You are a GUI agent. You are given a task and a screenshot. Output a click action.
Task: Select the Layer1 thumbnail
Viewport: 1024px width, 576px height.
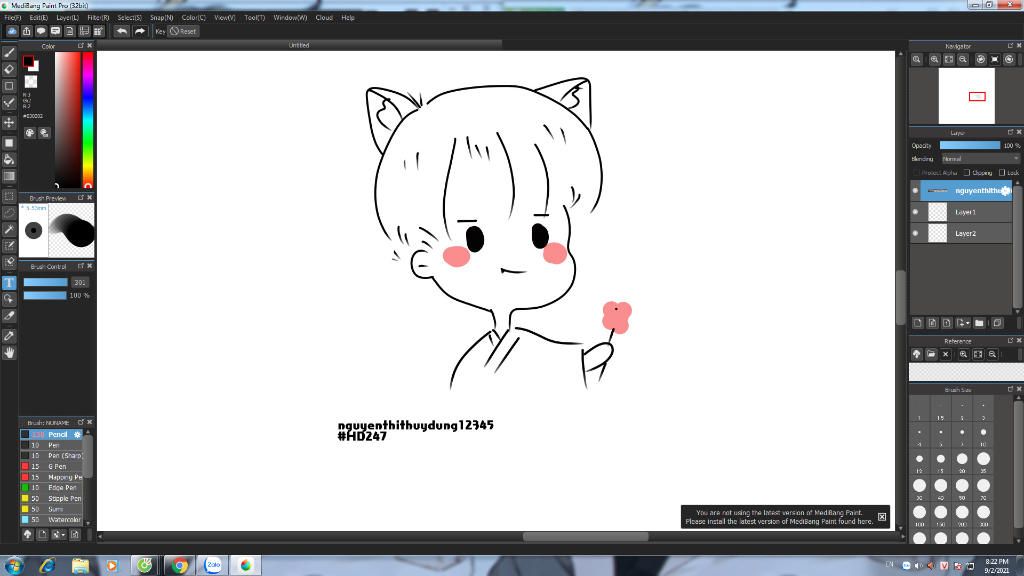pos(937,212)
